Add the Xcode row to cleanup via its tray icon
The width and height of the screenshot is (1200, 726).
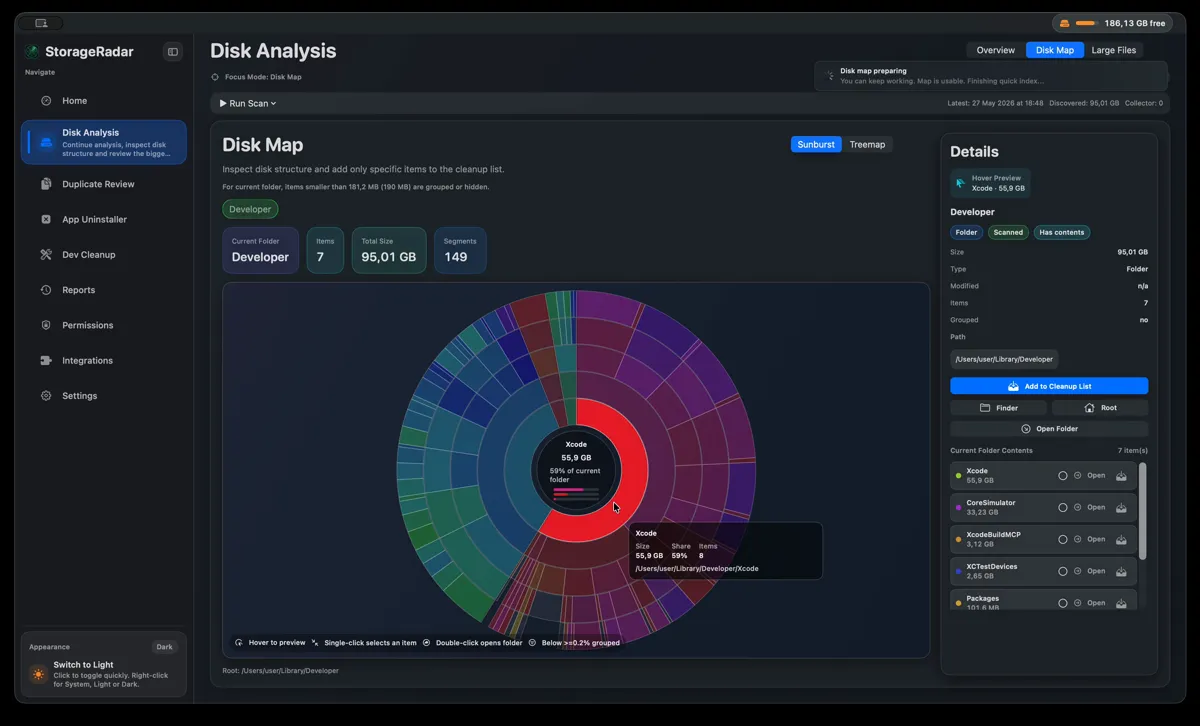click(1121, 476)
